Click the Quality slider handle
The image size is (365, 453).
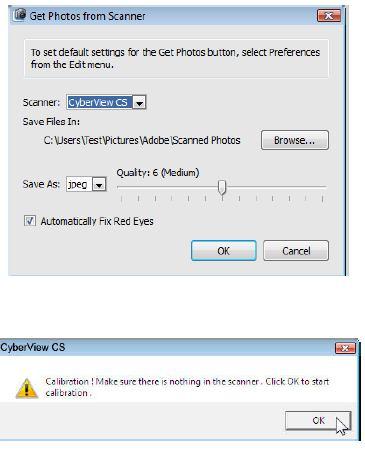[x=222, y=187]
